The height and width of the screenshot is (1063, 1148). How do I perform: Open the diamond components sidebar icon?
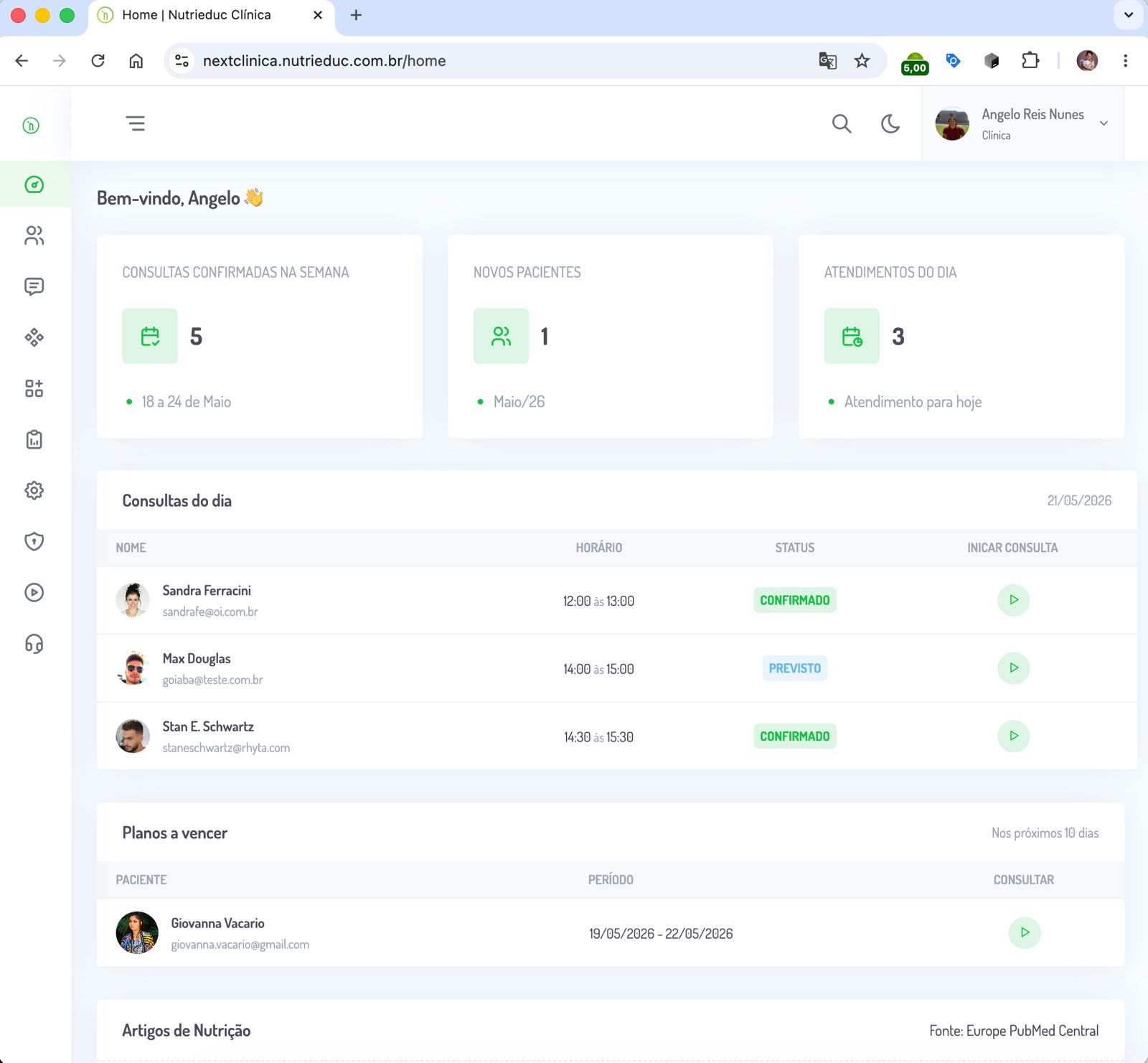tap(34, 337)
